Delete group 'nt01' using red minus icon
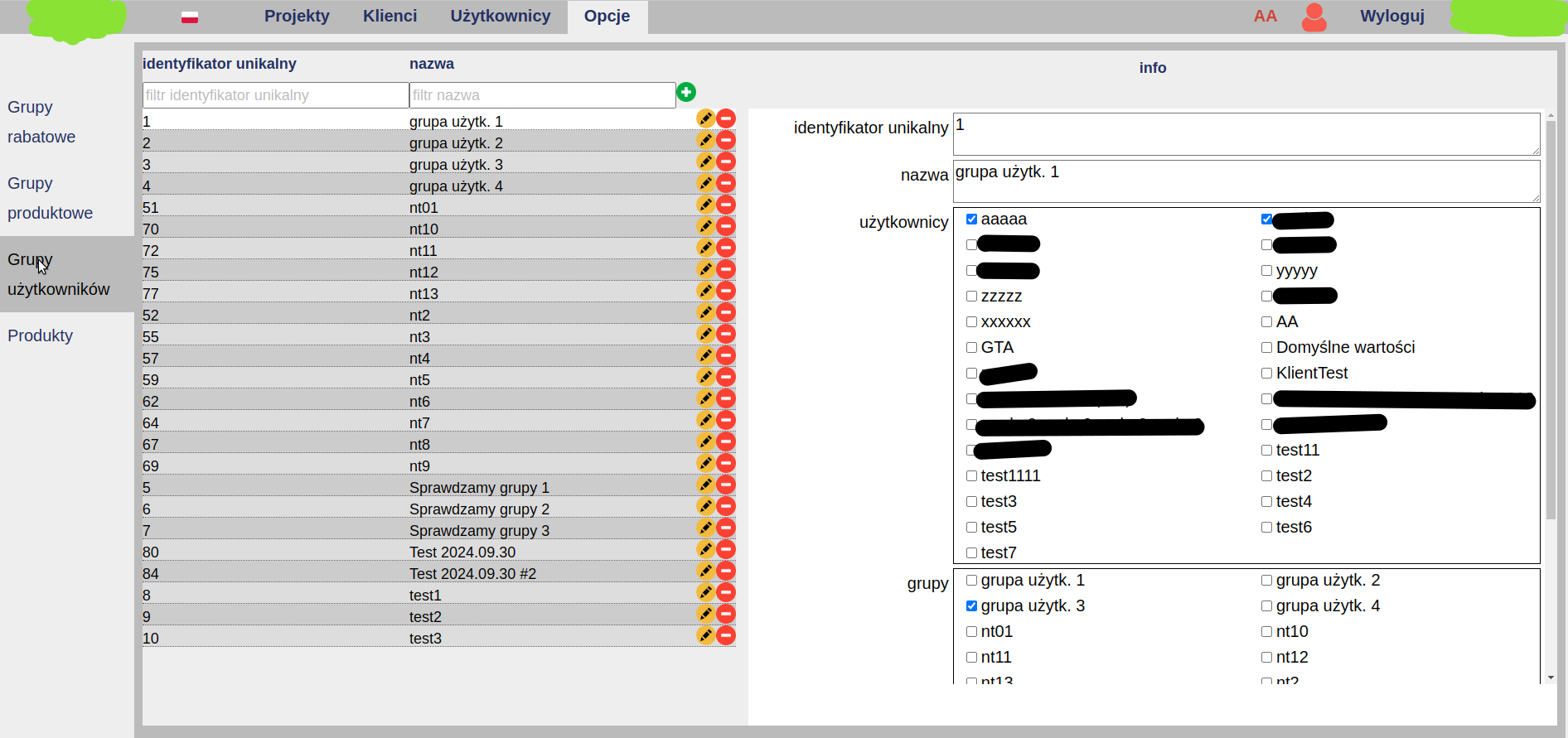 tap(726, 205)
